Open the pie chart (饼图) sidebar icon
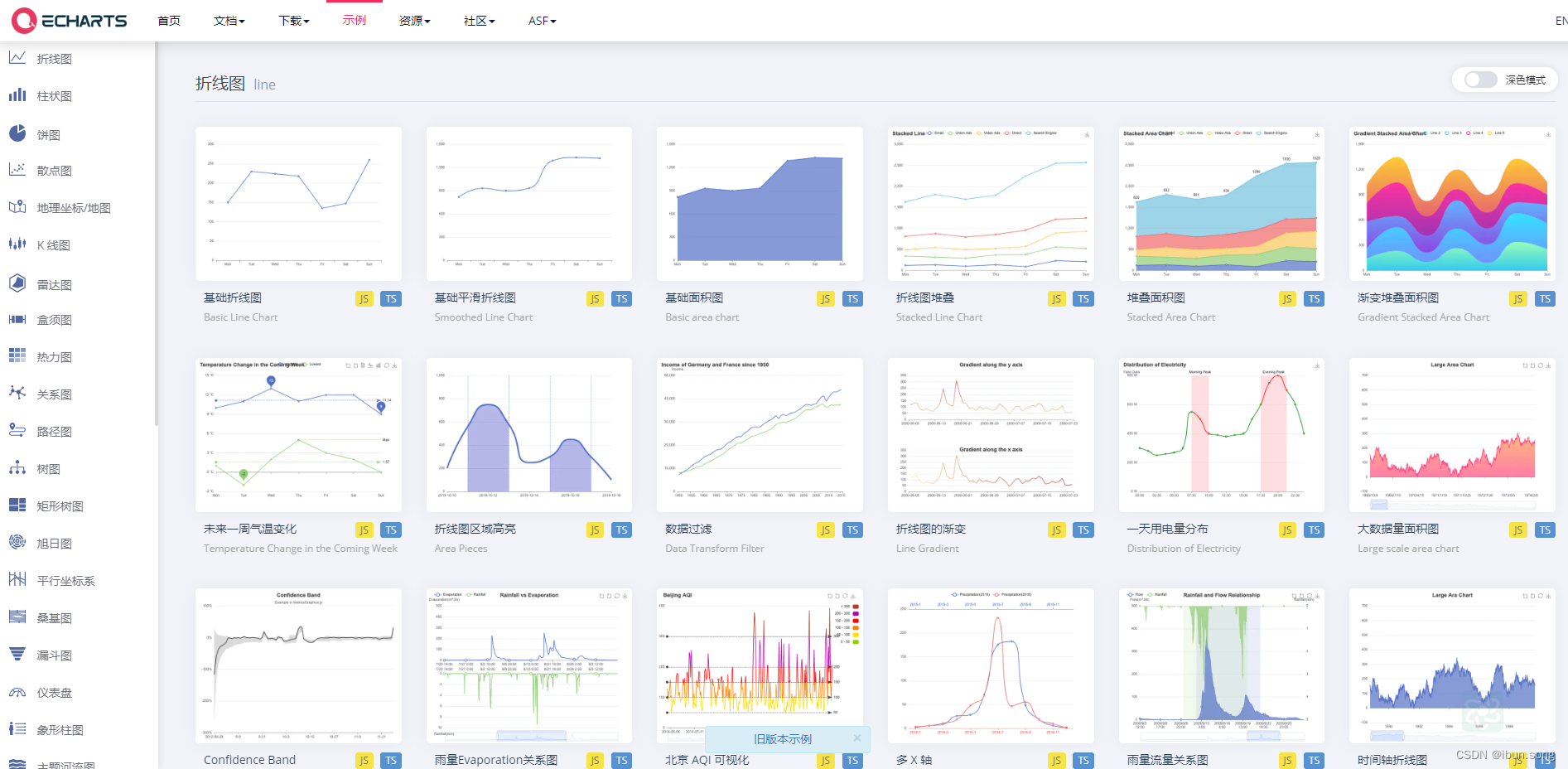This screenshot has width=1568, height=769. point(17,133)
